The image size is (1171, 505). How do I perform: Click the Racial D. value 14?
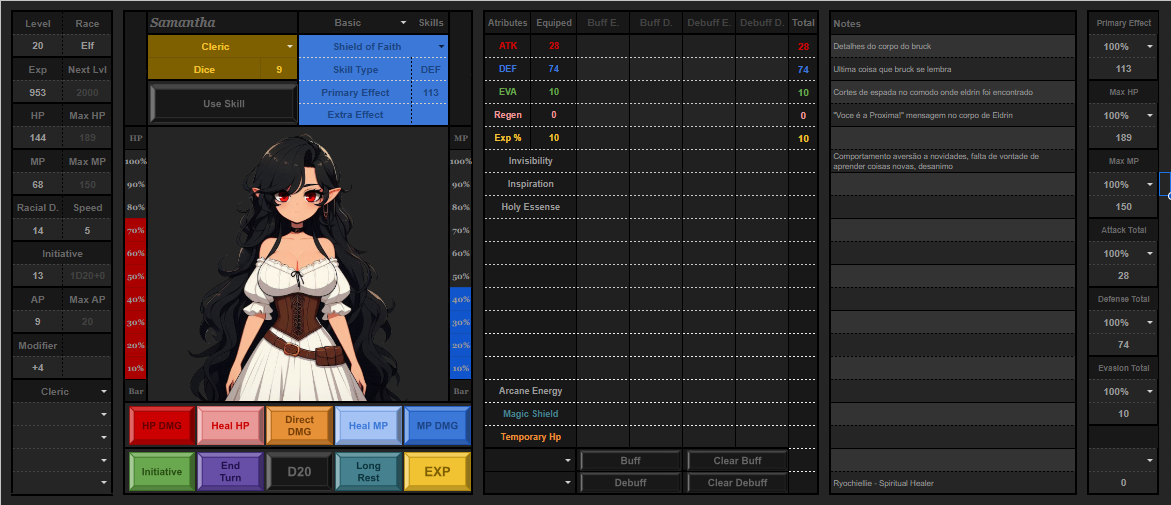[x=38, y=230]
